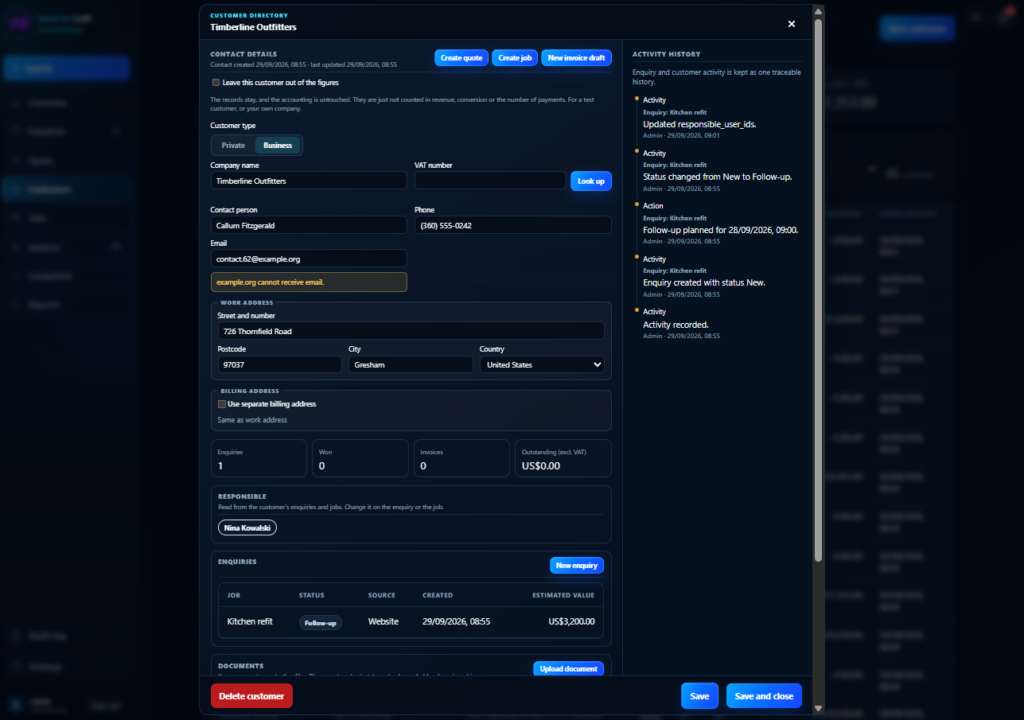Click 'Activity recorded.' history entry
Image resolution: width=1024 pixels, height=720 pixels.
[675, 325]
